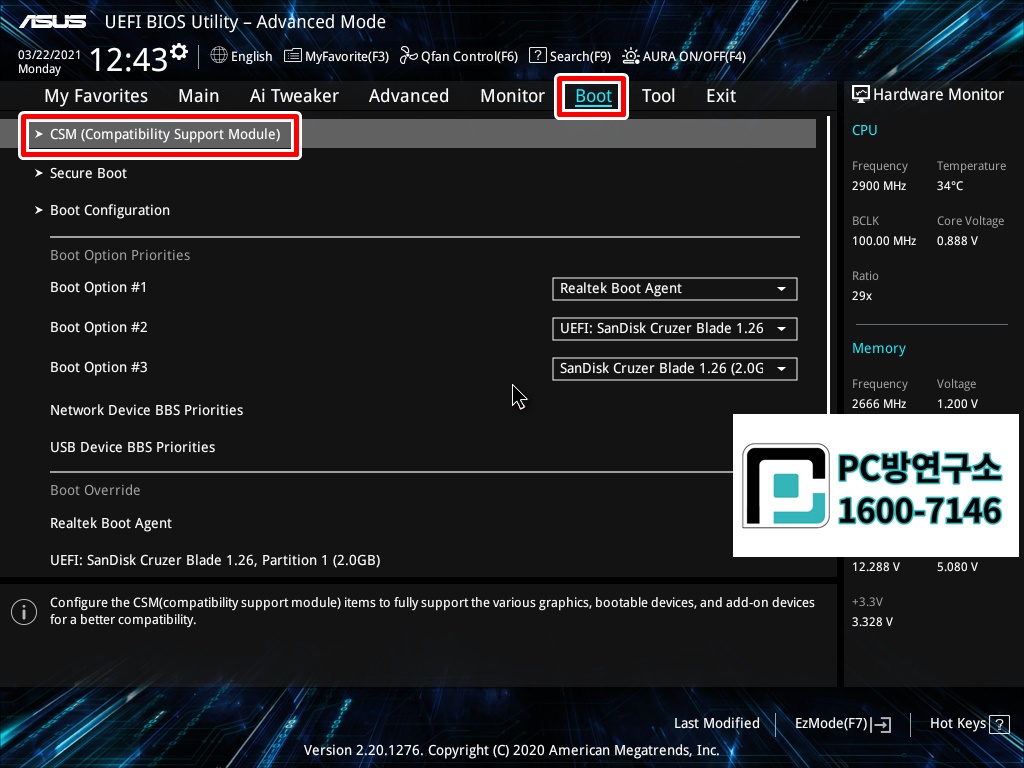
Task: Click the 12.288 V reading
Action: click(x=875, y=567)
